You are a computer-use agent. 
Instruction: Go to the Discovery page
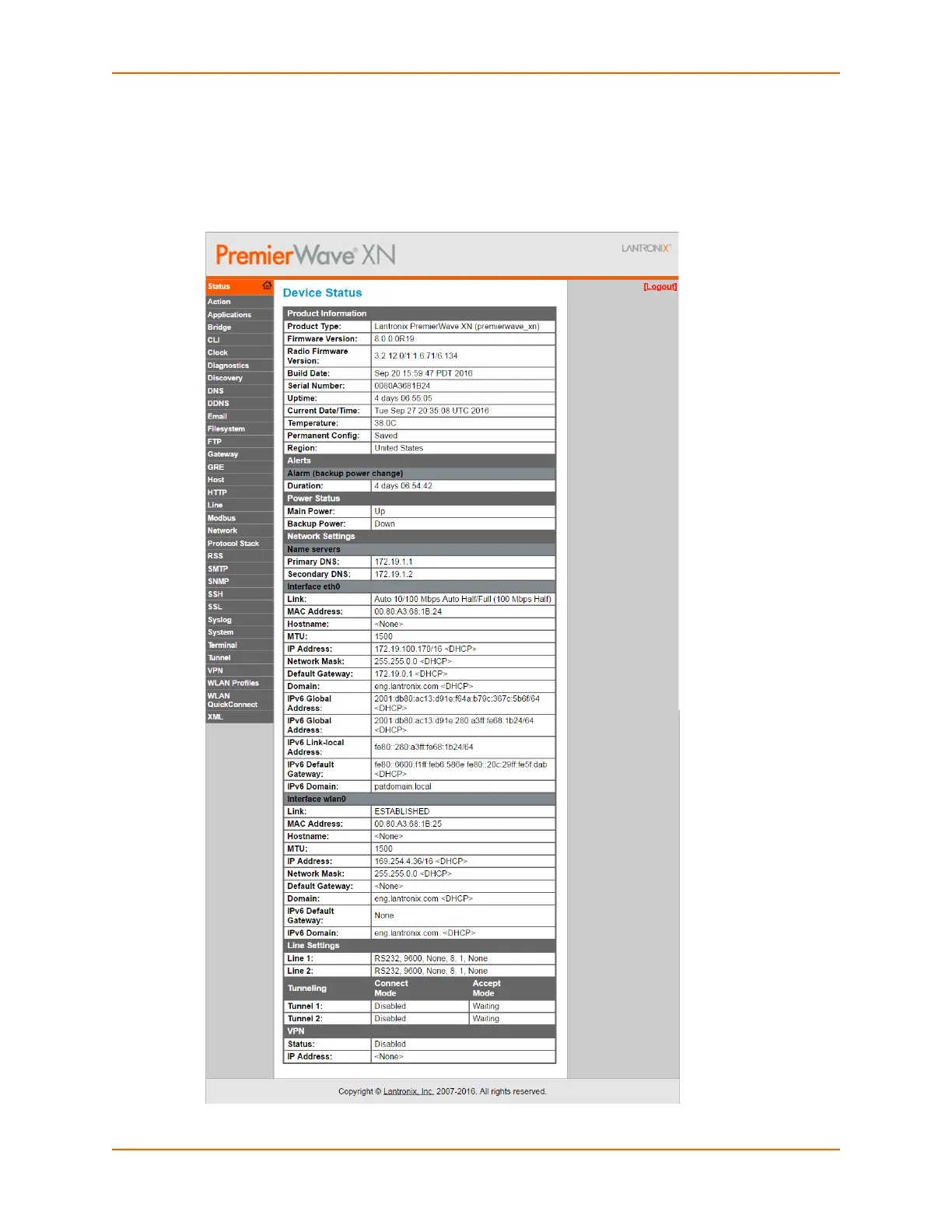pyautogui.click(x=240, y=378)
